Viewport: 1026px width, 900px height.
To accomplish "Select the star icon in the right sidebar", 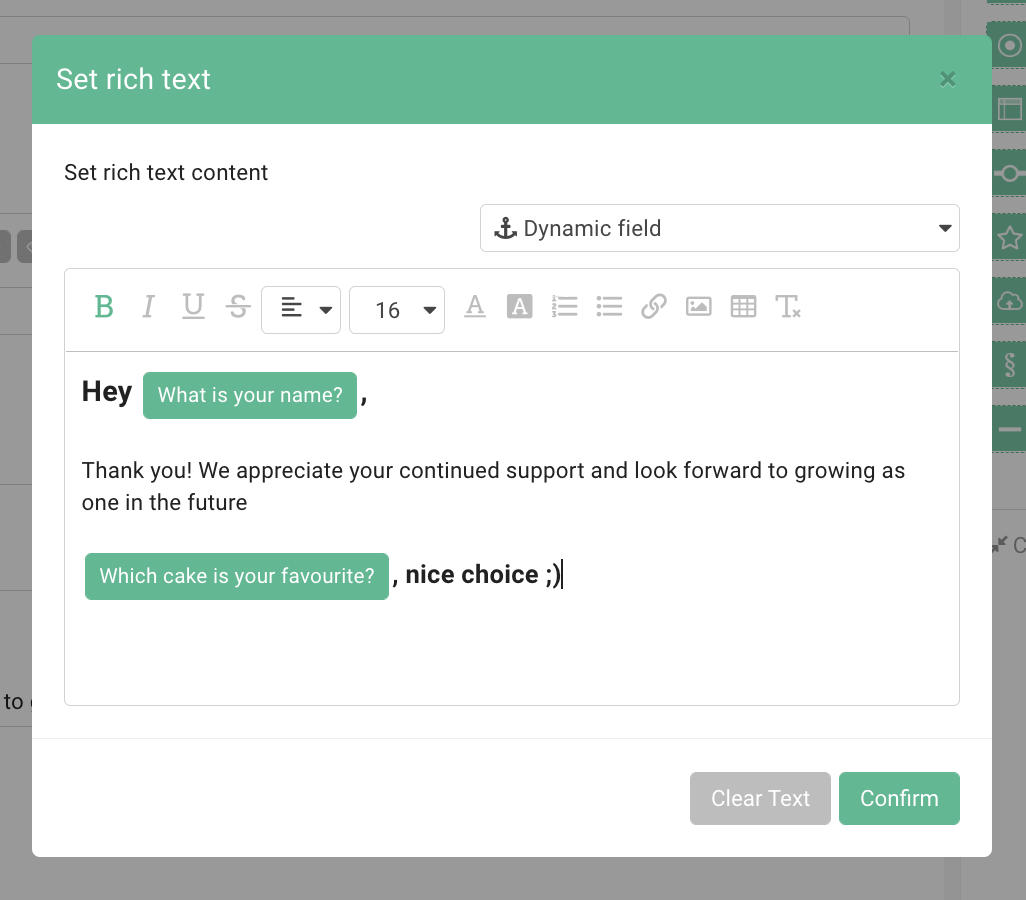I will point(1011,237).
